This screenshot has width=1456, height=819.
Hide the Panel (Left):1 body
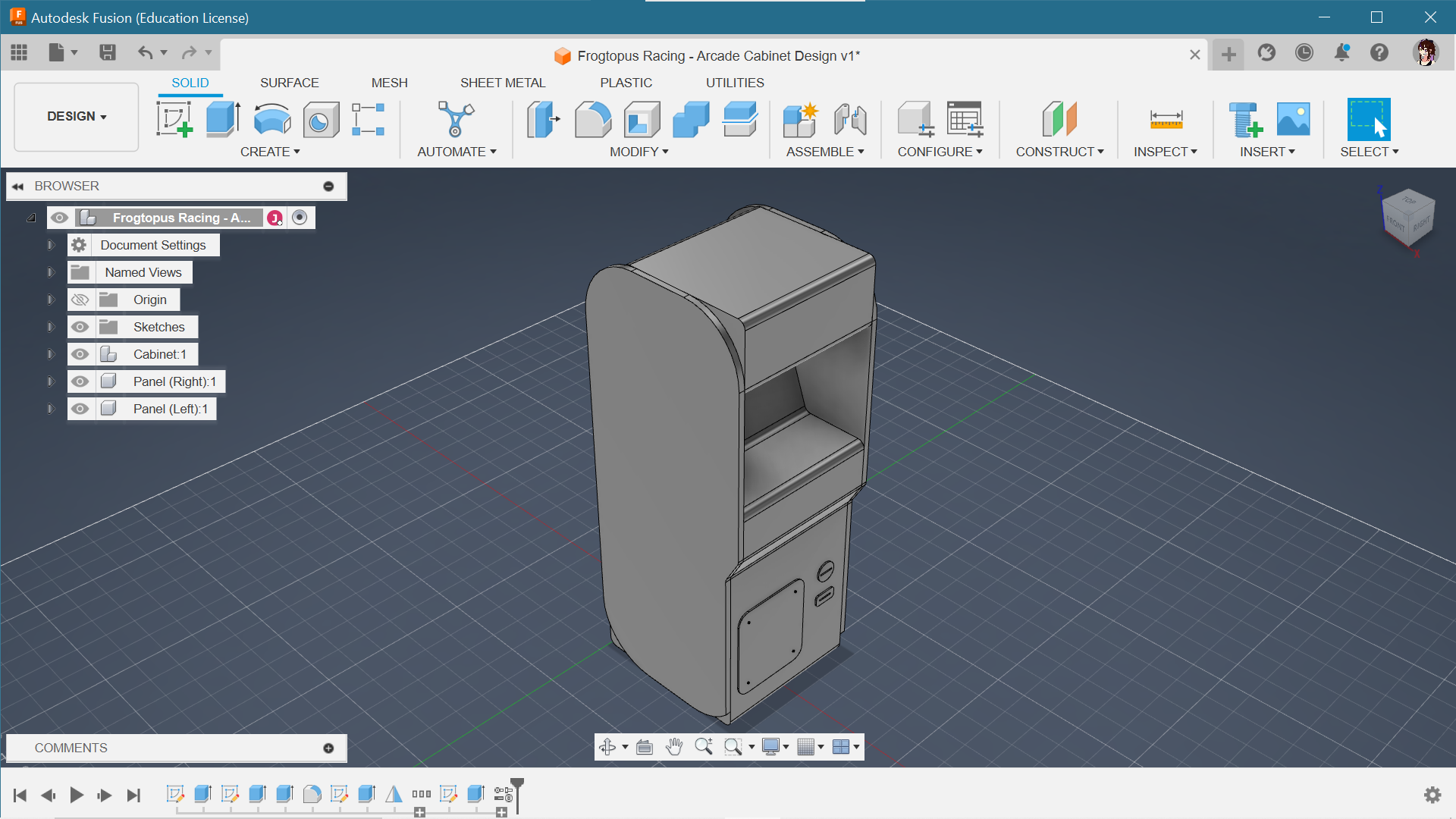[80, 409]
